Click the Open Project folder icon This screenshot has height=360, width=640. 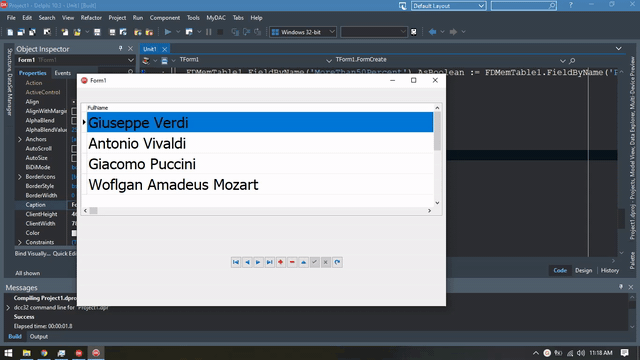[x=76, y=32]
